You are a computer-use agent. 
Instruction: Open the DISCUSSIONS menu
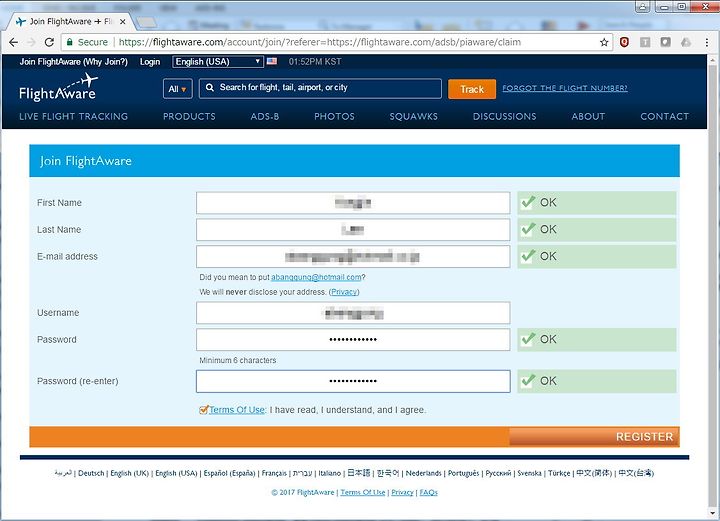coord(504,117)
